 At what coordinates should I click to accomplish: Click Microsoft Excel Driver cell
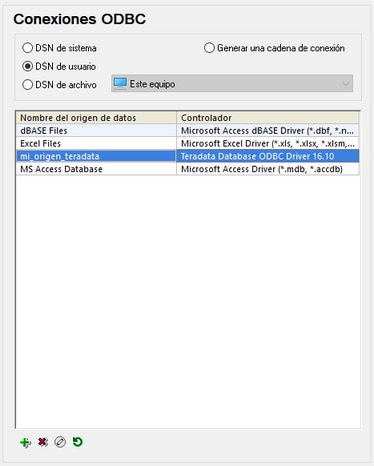(268, 143)
